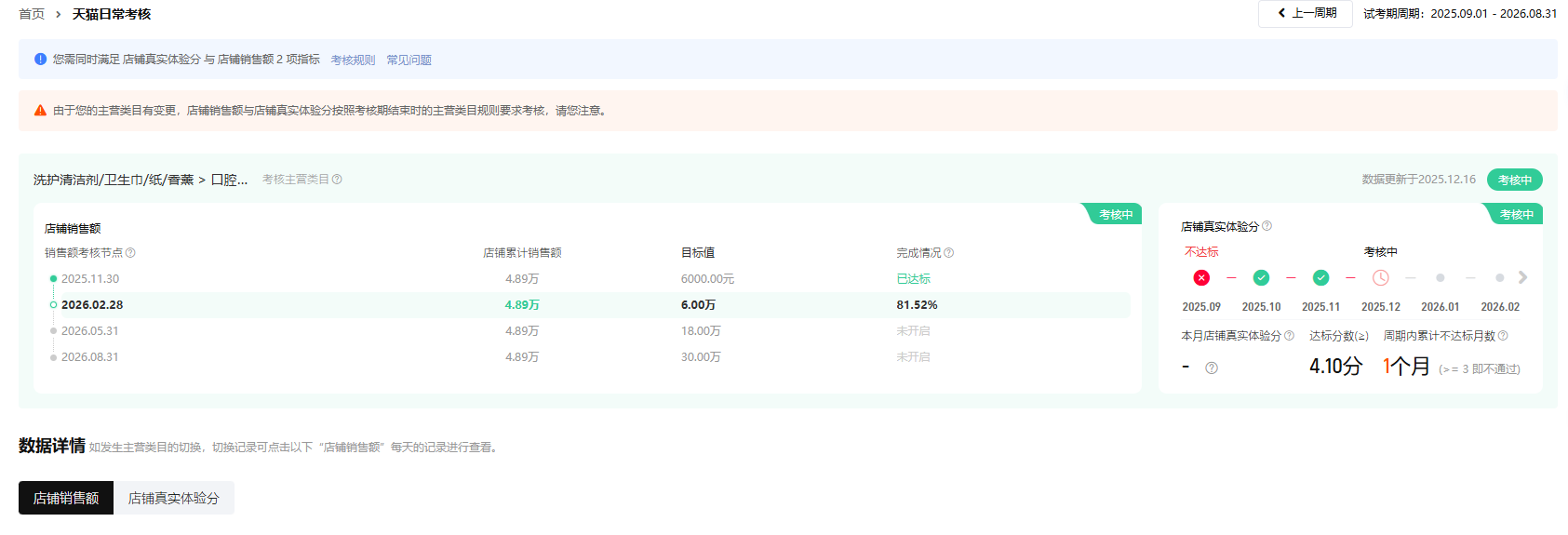This screenshot has width=1568, height=535.
Task: Switch to the 店铺真实体验分 tab
Action: click(173, 498)
